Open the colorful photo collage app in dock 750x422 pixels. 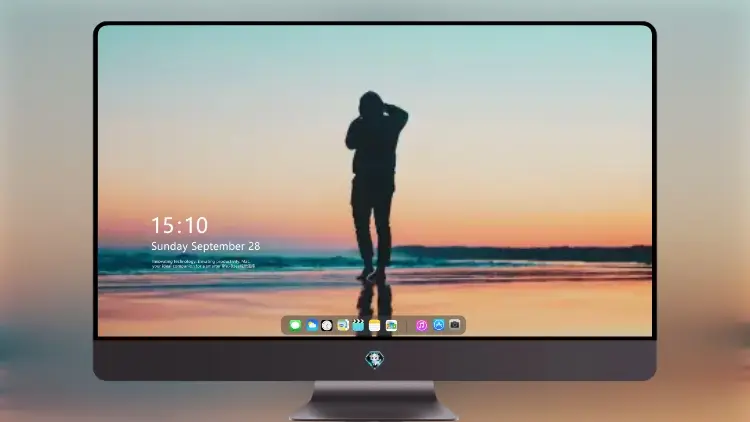(391, 325)
